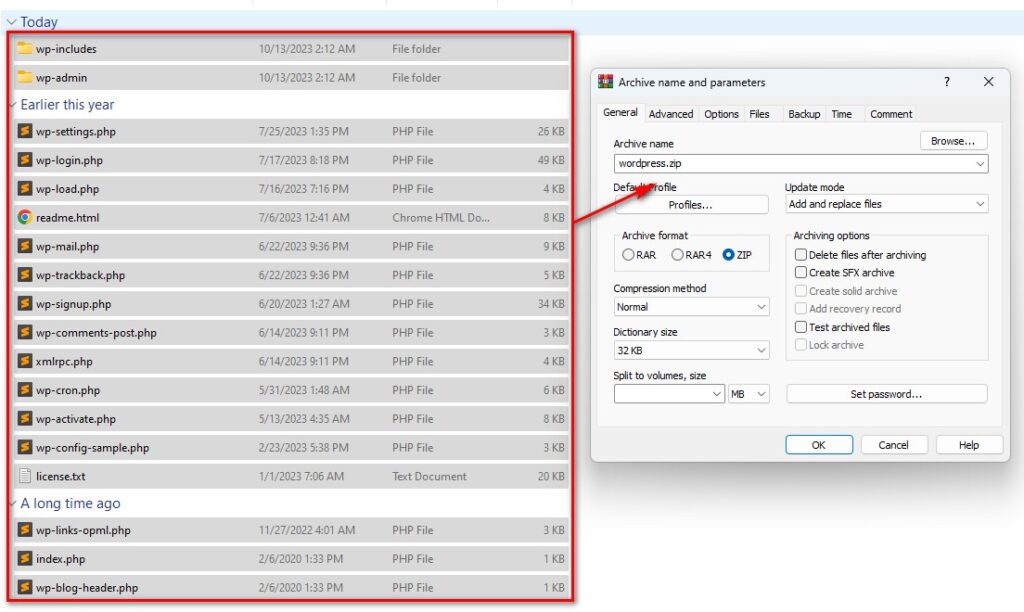The image size is (1024, 612).
Task: Toggle Lock archive checkbox
Action: (x=801, y=344)
